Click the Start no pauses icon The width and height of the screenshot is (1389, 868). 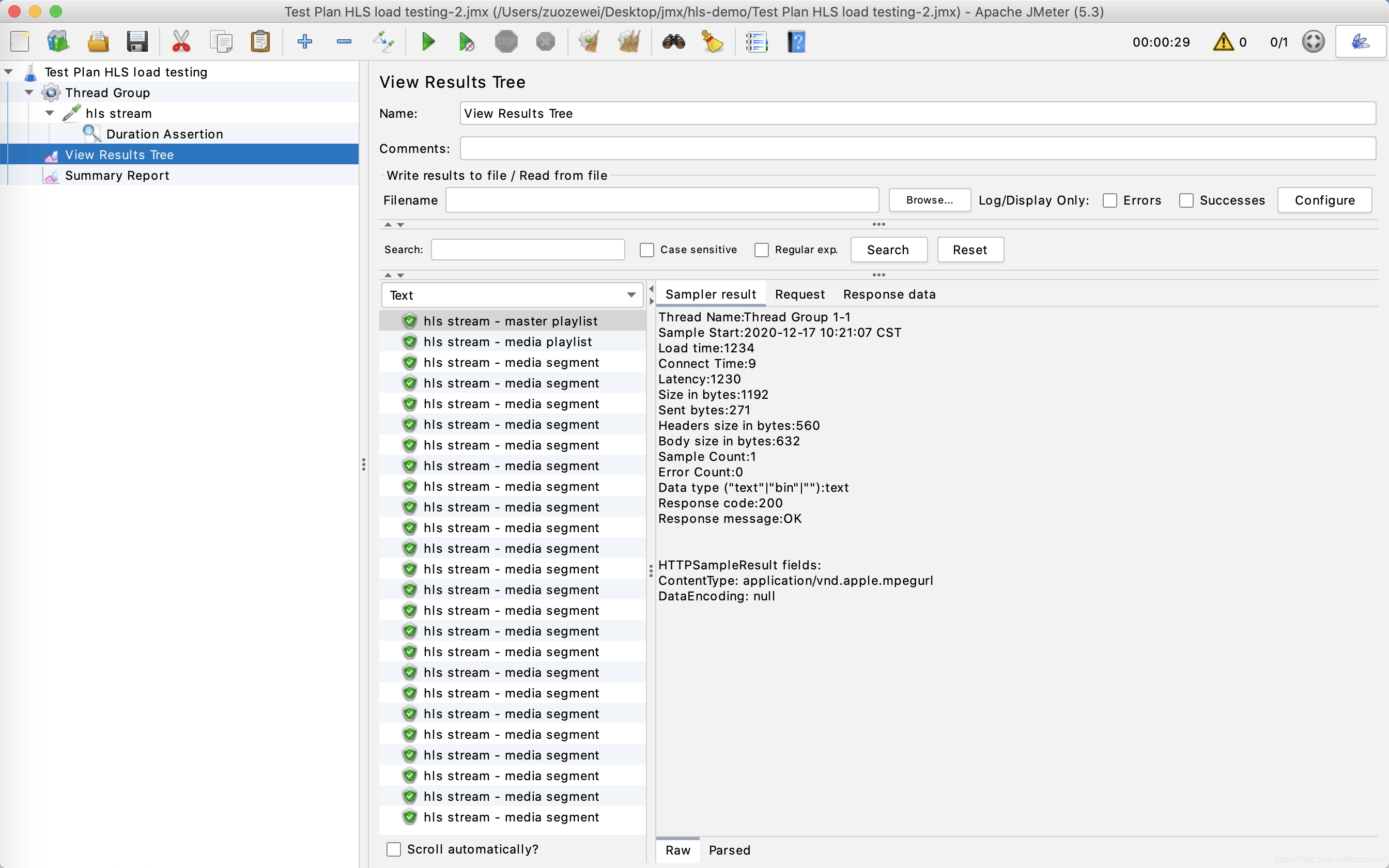coord(467,42)
